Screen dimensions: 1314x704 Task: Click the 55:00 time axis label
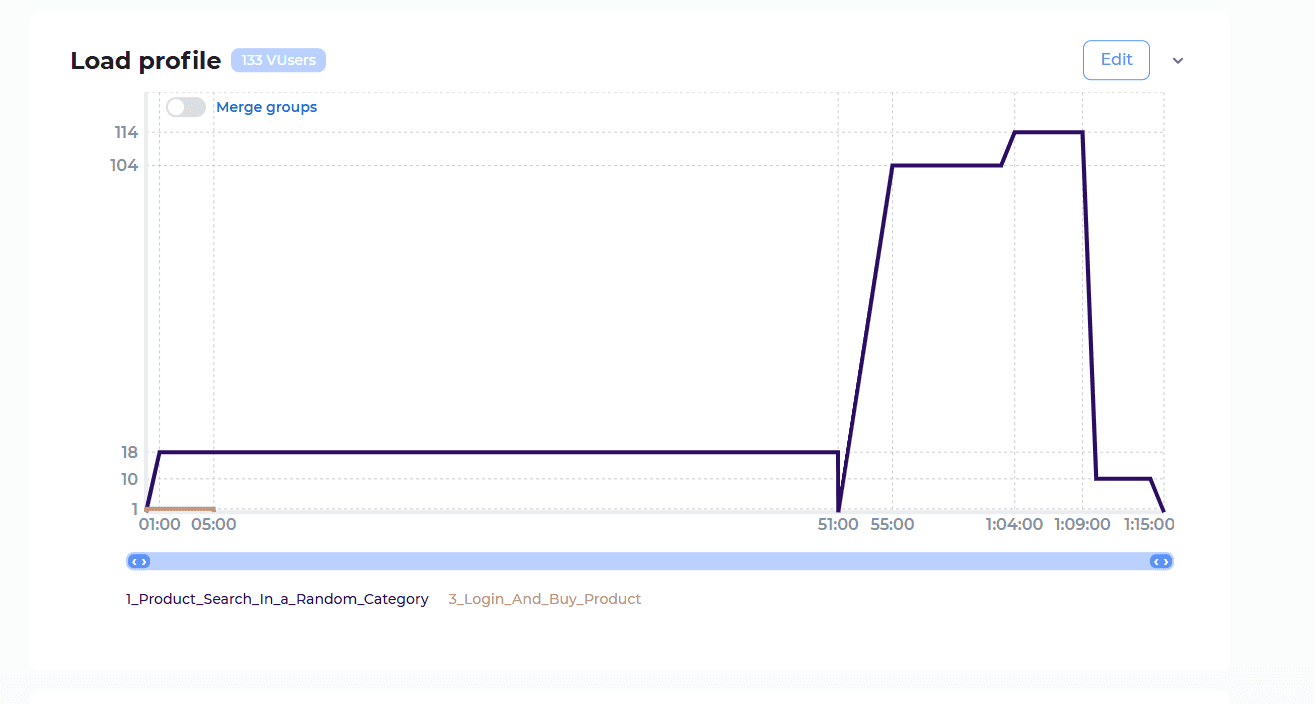(892, 524)
